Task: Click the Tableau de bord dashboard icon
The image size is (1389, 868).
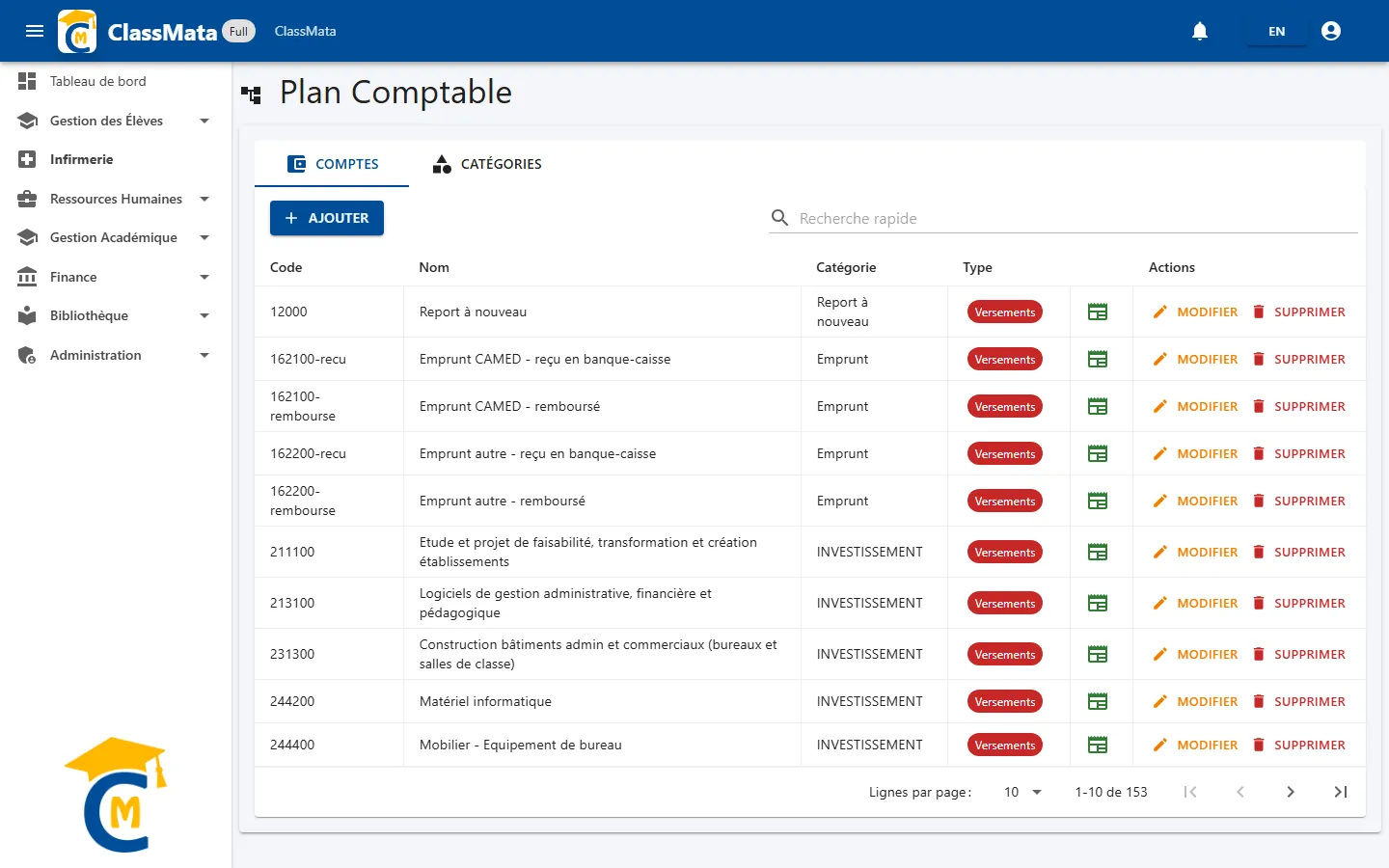Action: pos(27,81)
